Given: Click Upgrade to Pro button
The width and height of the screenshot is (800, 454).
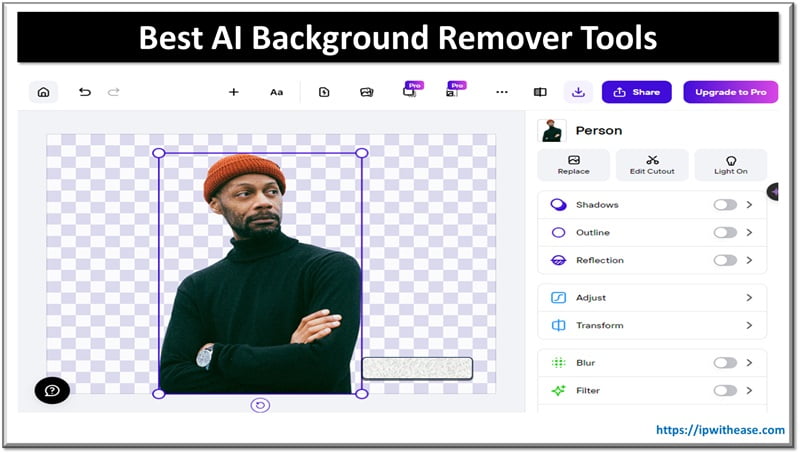Looking at the screenshot, I should [x=731, y=92].
